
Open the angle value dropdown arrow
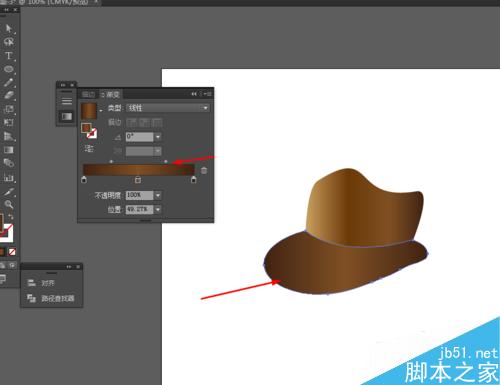[x=158, y=137]
